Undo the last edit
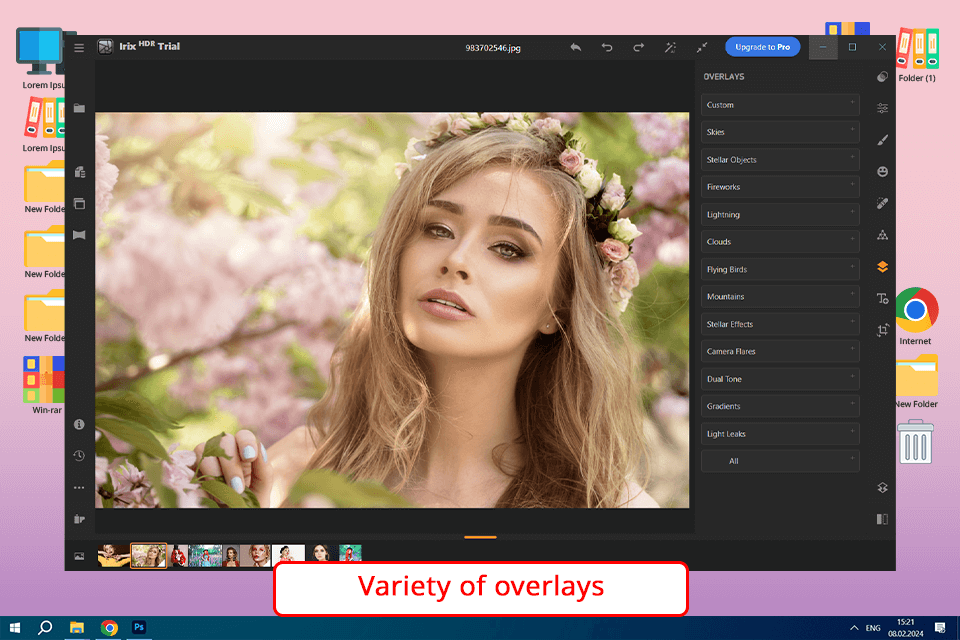 click(x=607, y=47)
